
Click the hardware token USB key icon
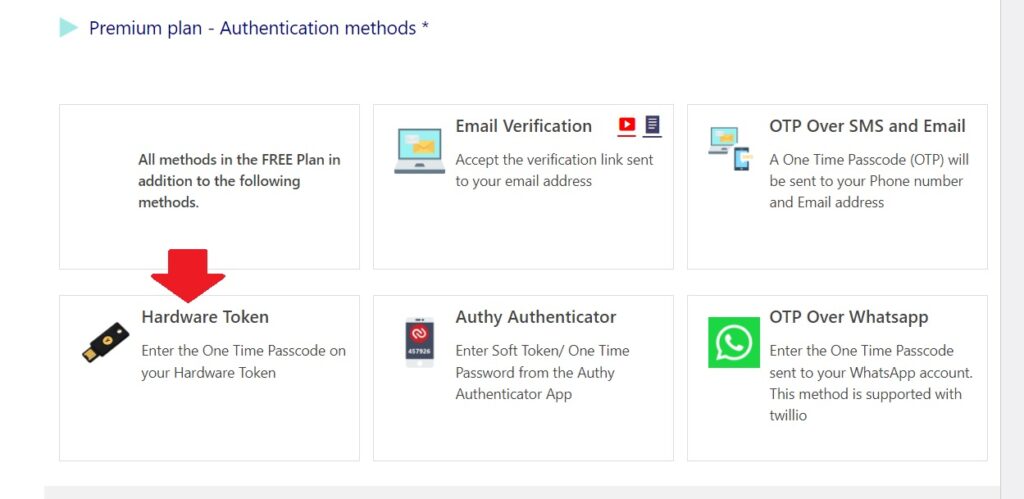point(105,342)
